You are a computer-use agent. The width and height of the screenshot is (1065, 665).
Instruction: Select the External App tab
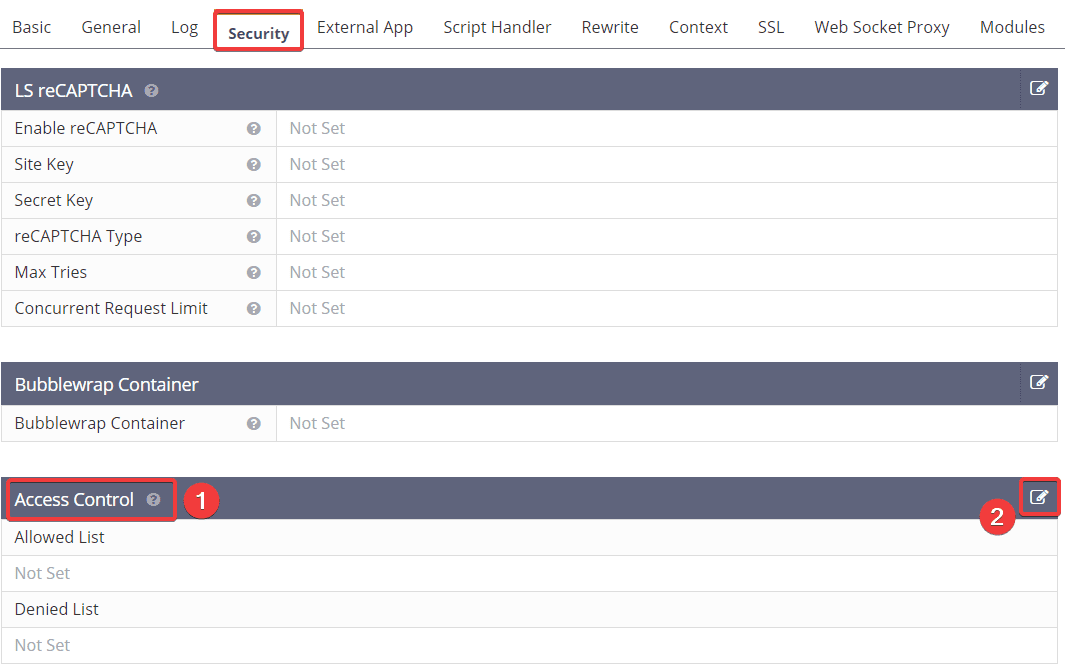coord(365,27)
